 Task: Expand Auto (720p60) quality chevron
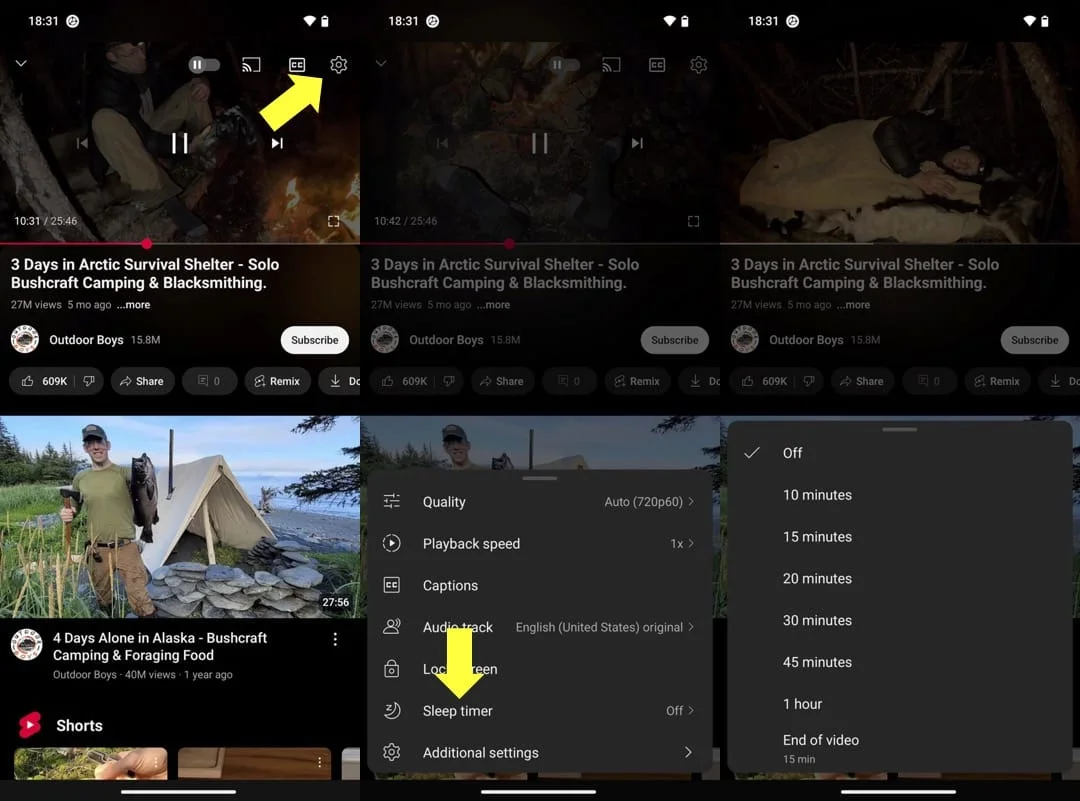691,501
